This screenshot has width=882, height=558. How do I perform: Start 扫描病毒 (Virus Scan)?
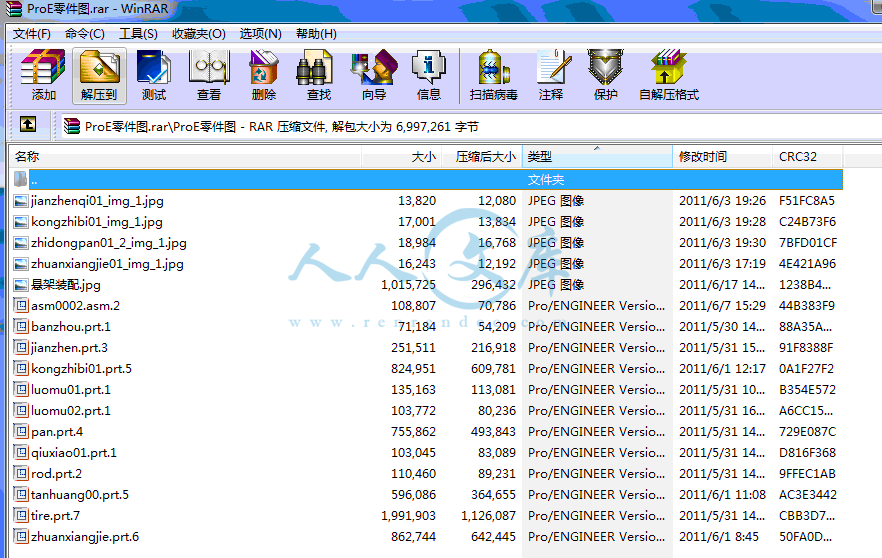point(494,75)
